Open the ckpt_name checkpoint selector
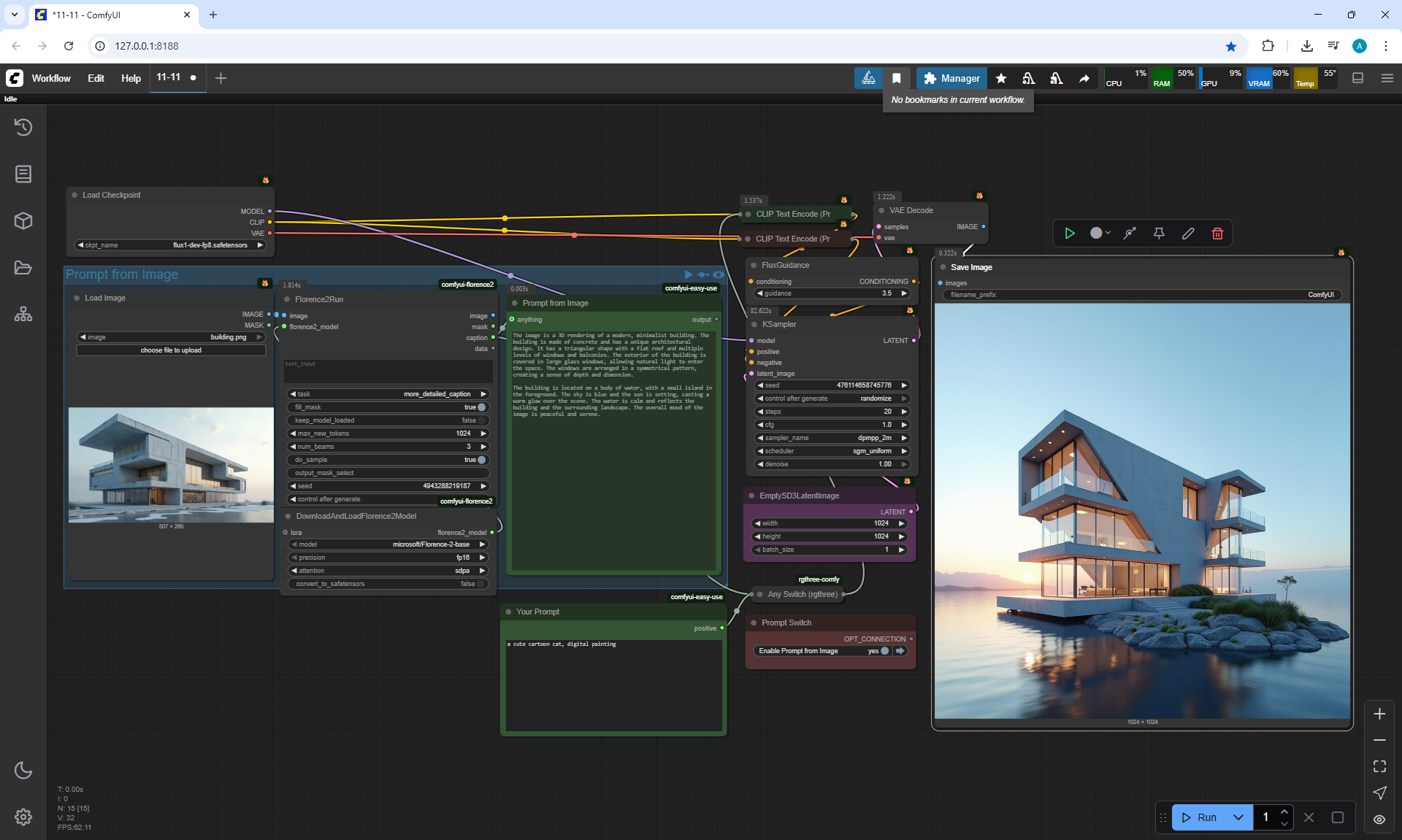Viewport: 1402px width, 840px height. point(171,245)
